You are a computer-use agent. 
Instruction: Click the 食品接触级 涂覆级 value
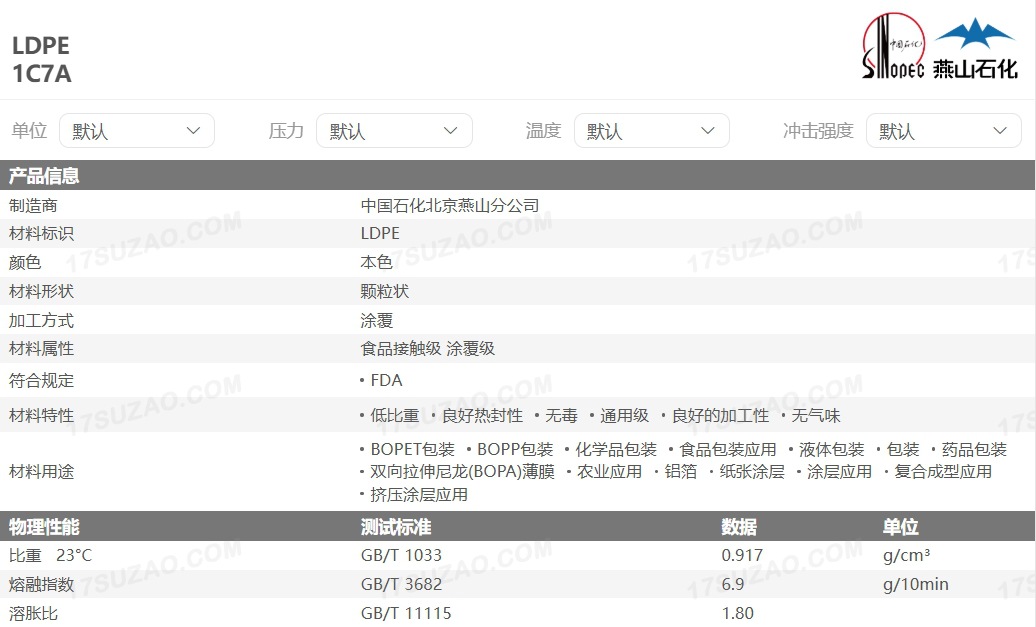(x=427, y=348)
